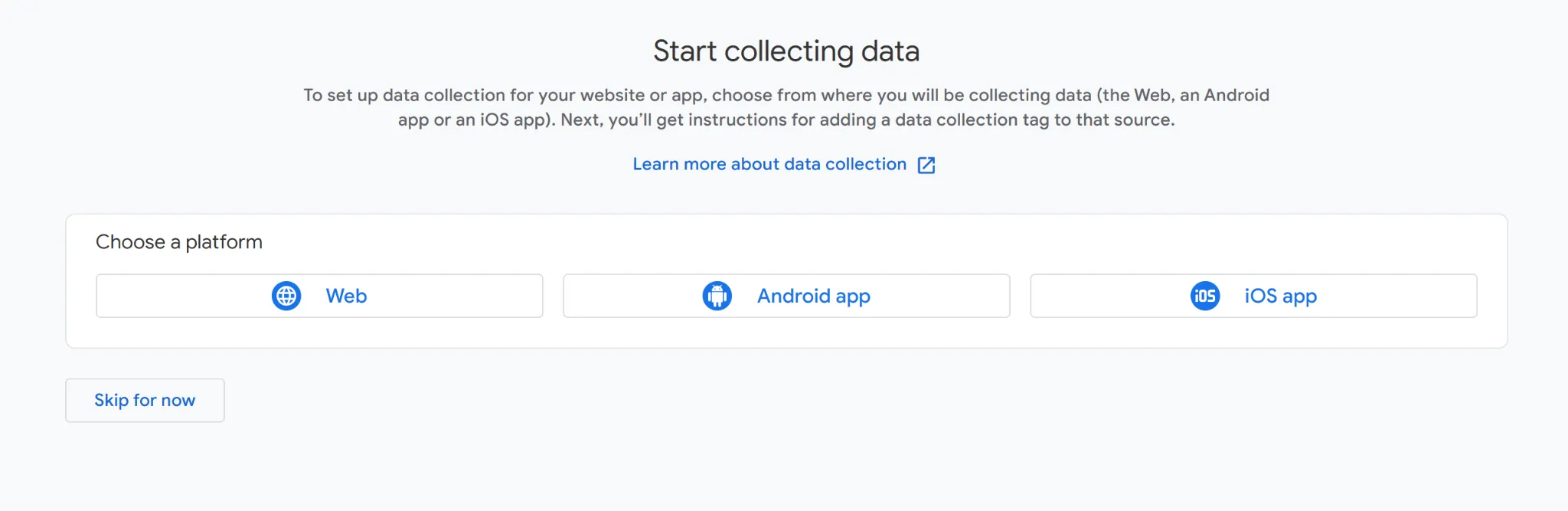Click the word "Skip" in the bottom button
This screenshot has height=511, width=1568.
(x=111, y=400)
